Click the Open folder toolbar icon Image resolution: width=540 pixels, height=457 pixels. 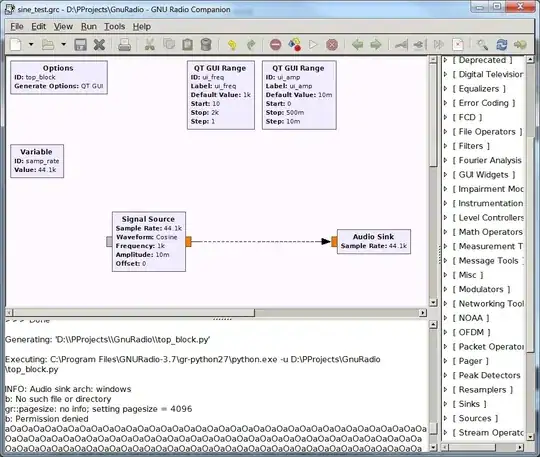point(48,44)
